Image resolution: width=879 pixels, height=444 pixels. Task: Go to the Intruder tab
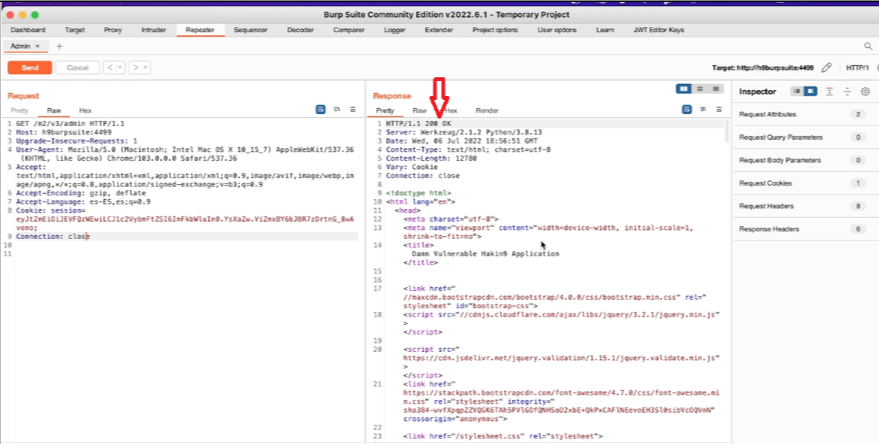[154, 30]
